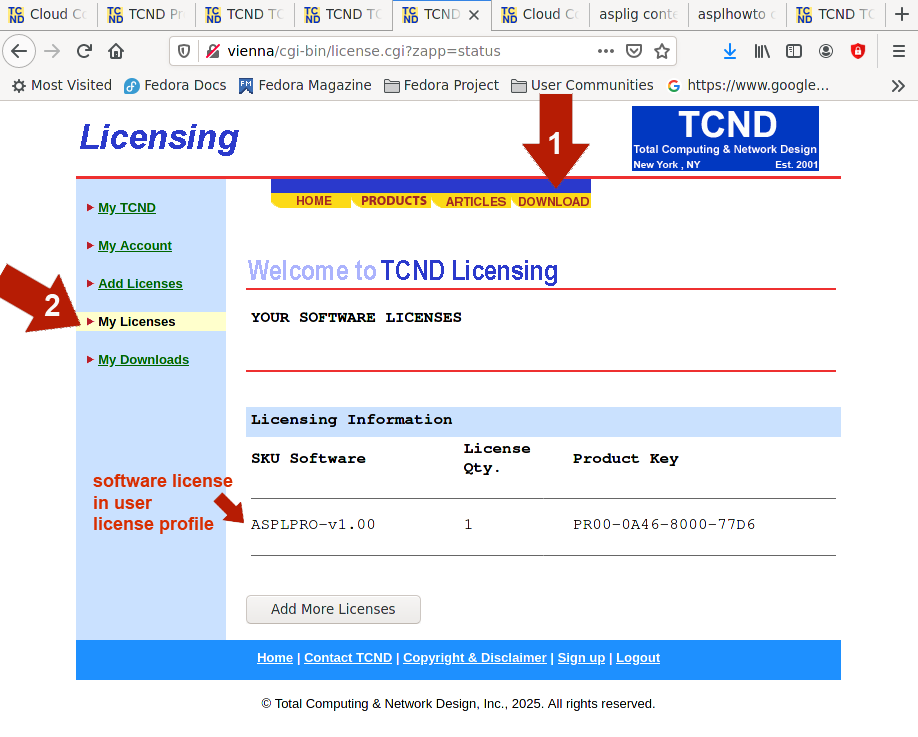Screen dimensions: 918x737
Task: Open the Firefox account profile icon
Action: click(826, 51)
